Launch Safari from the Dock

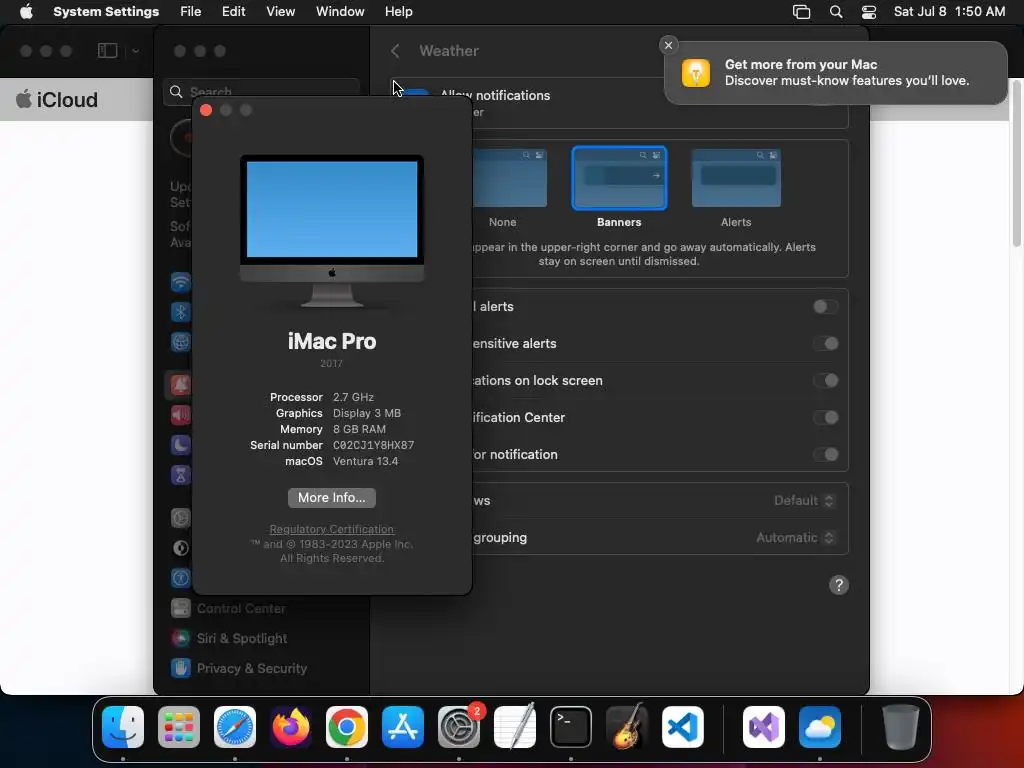pos(235,727)
